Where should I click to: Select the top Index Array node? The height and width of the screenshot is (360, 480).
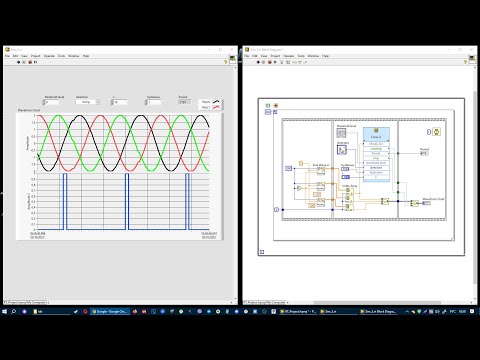[x=349, y=191]
